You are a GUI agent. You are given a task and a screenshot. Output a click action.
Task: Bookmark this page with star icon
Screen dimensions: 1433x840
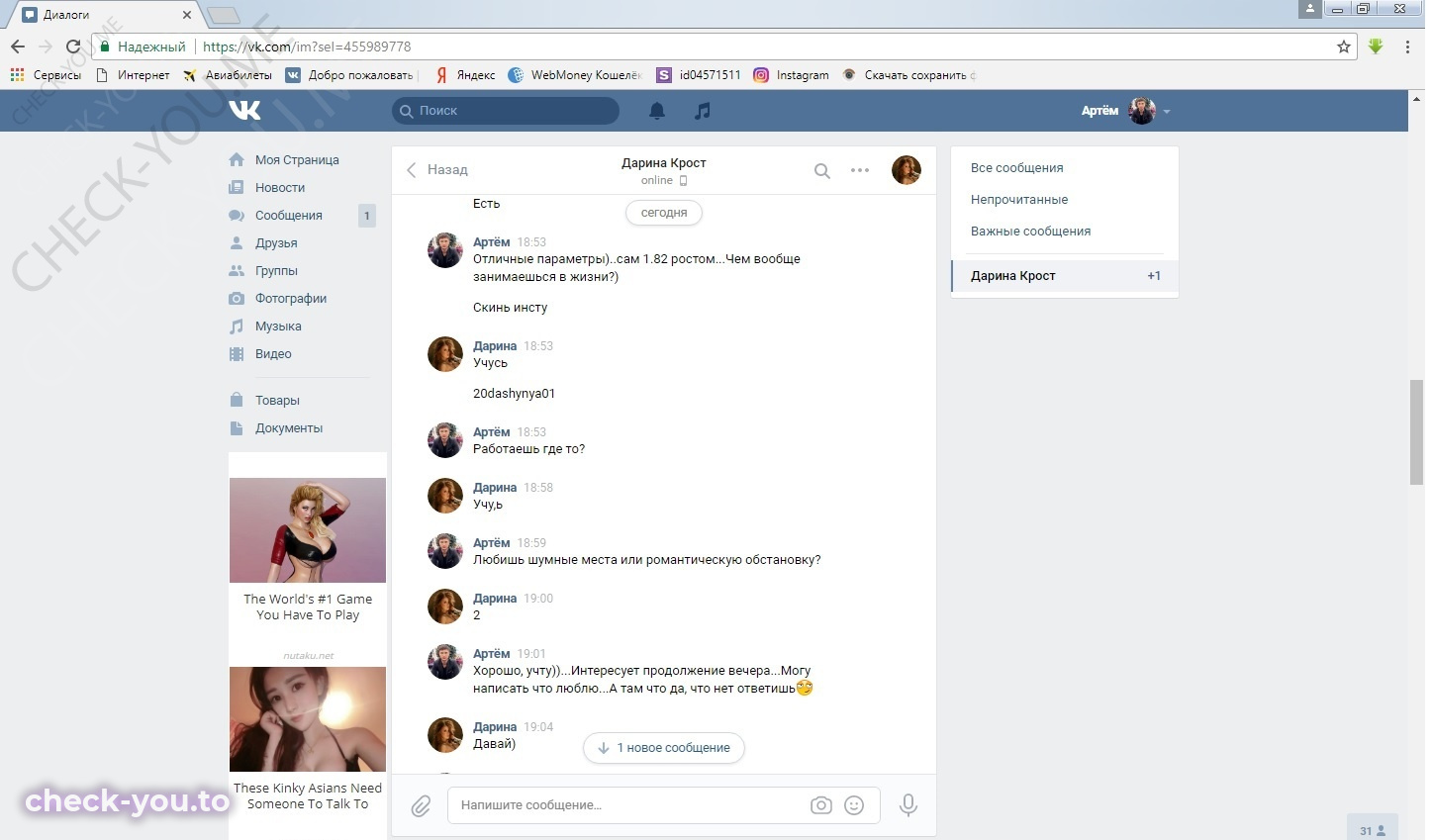point(1344,47)
